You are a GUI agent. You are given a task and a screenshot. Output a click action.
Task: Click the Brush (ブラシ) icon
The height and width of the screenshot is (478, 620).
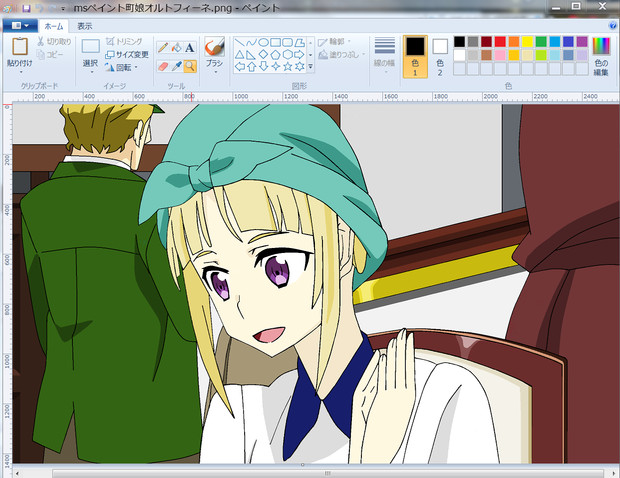pos(214,47)
